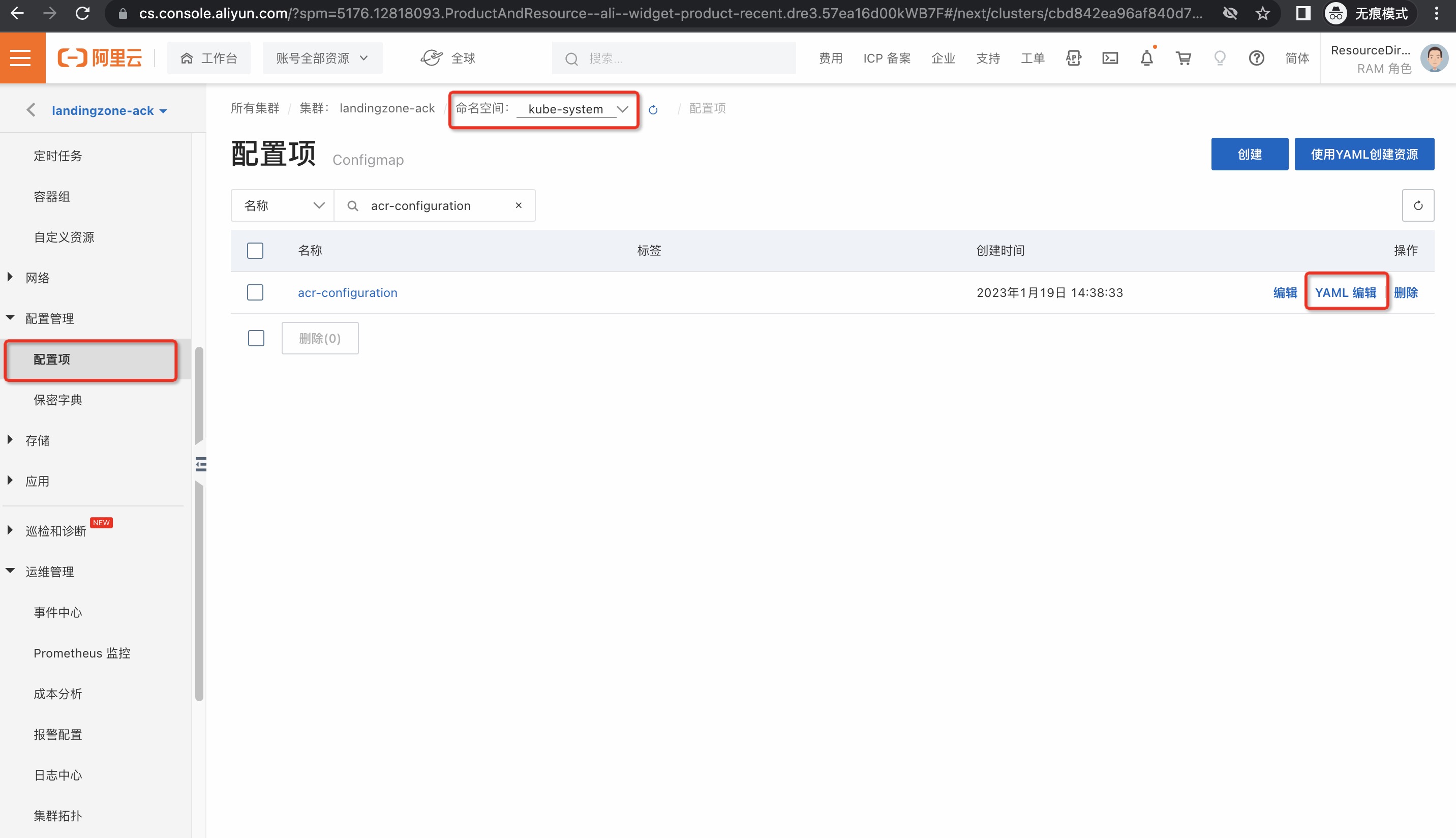Click the 费用 top menu
Viewport: 1456px width, 838px height.
pyautogui.click(x=831, y=58)
